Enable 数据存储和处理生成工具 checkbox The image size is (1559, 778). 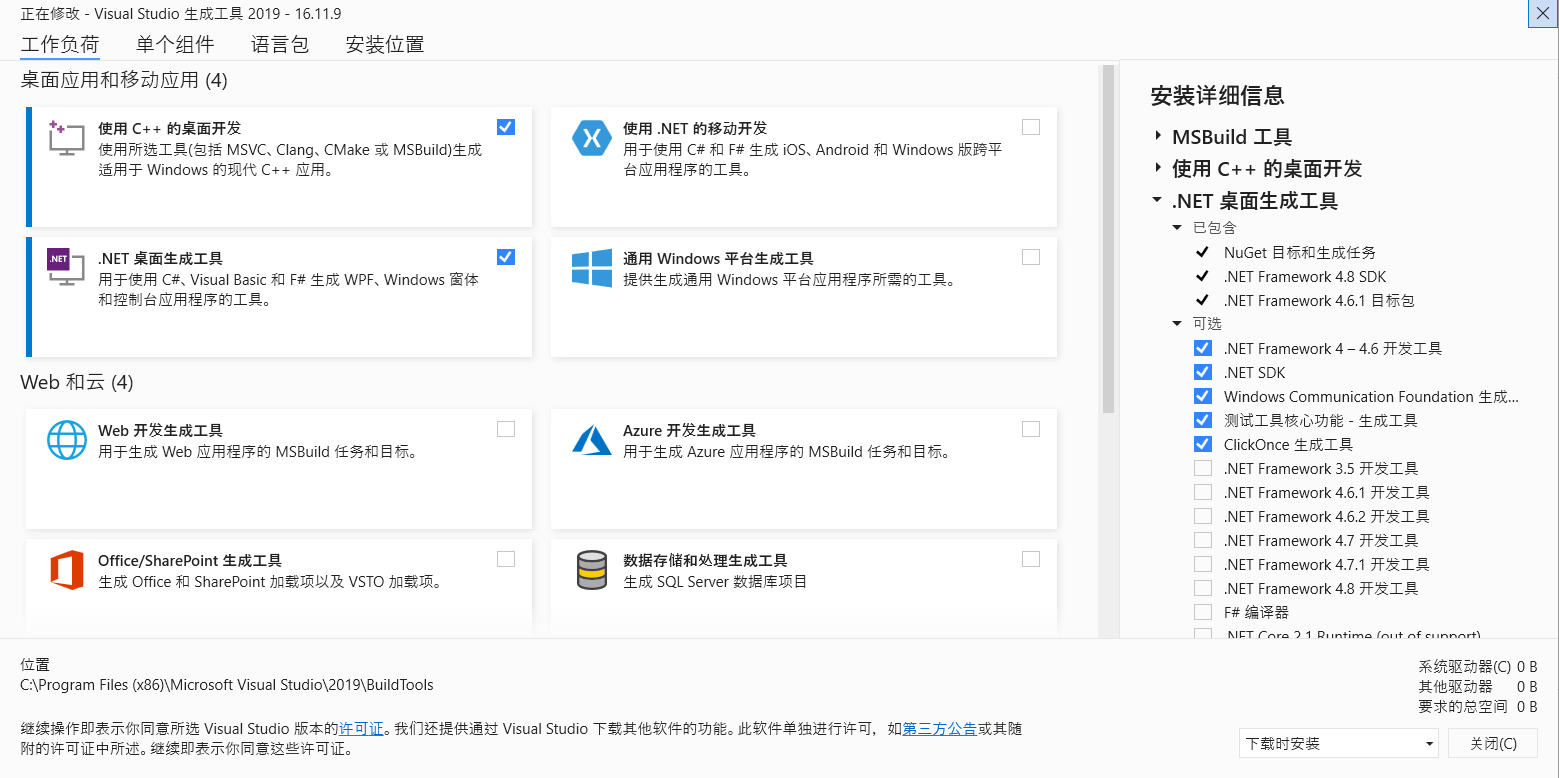[1031, 559]
